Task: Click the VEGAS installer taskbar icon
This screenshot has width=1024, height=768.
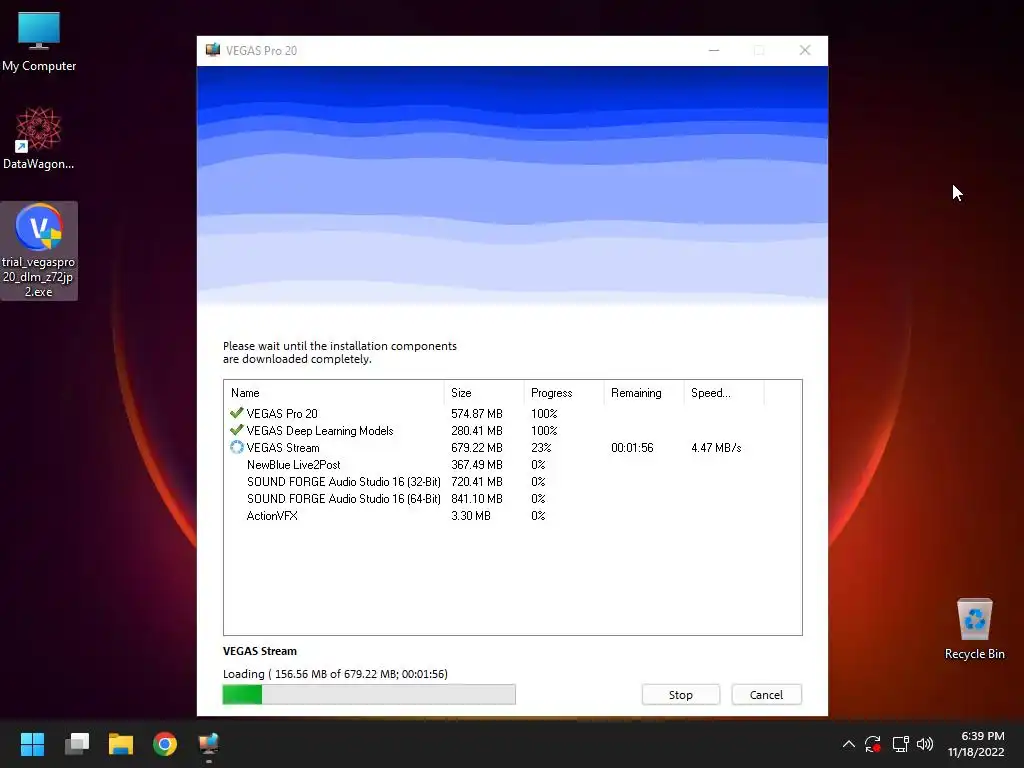Action: coord(209,744)
